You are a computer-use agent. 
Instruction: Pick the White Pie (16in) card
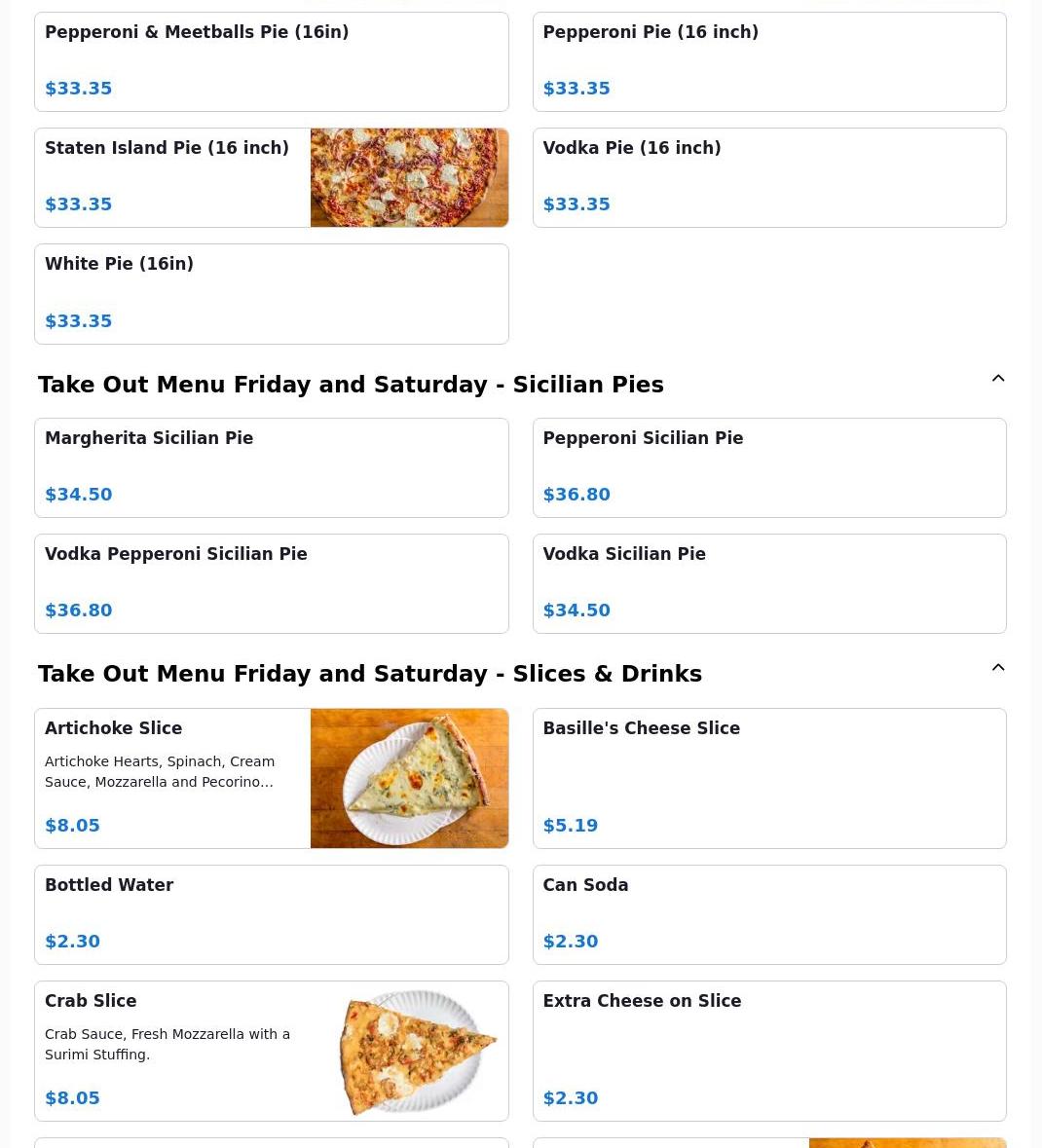click(x=271, y=294)
